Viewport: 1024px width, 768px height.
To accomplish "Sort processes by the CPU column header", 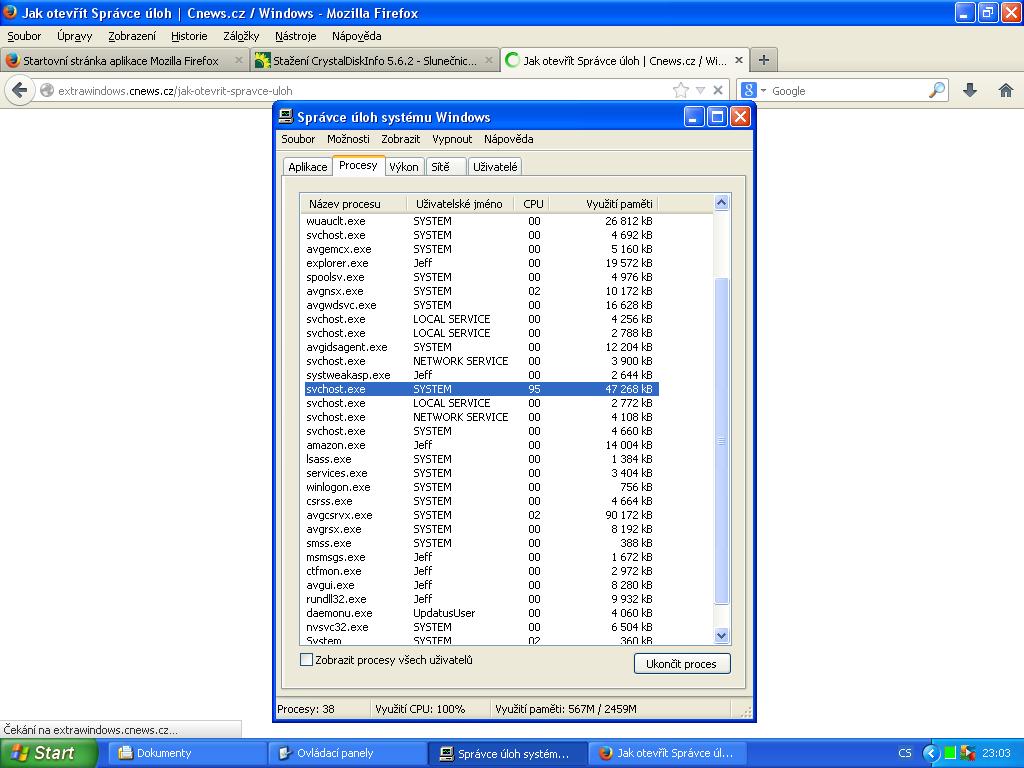I will click(x=533, y=203).
